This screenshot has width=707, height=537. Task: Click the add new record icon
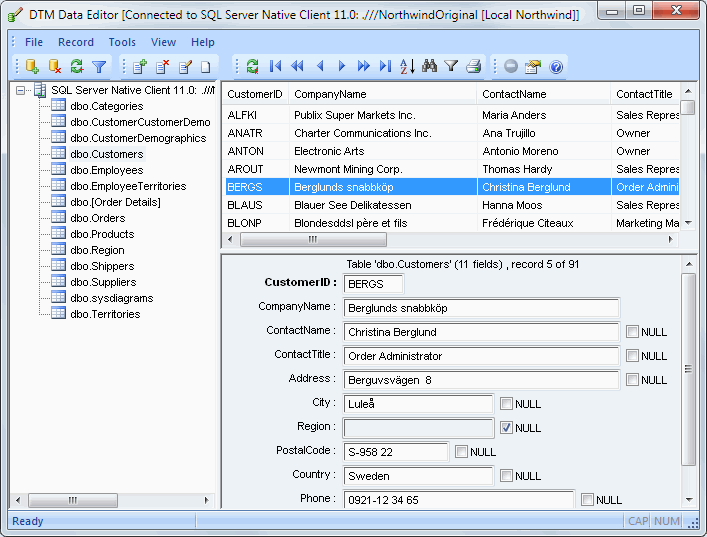click(139, 67)
